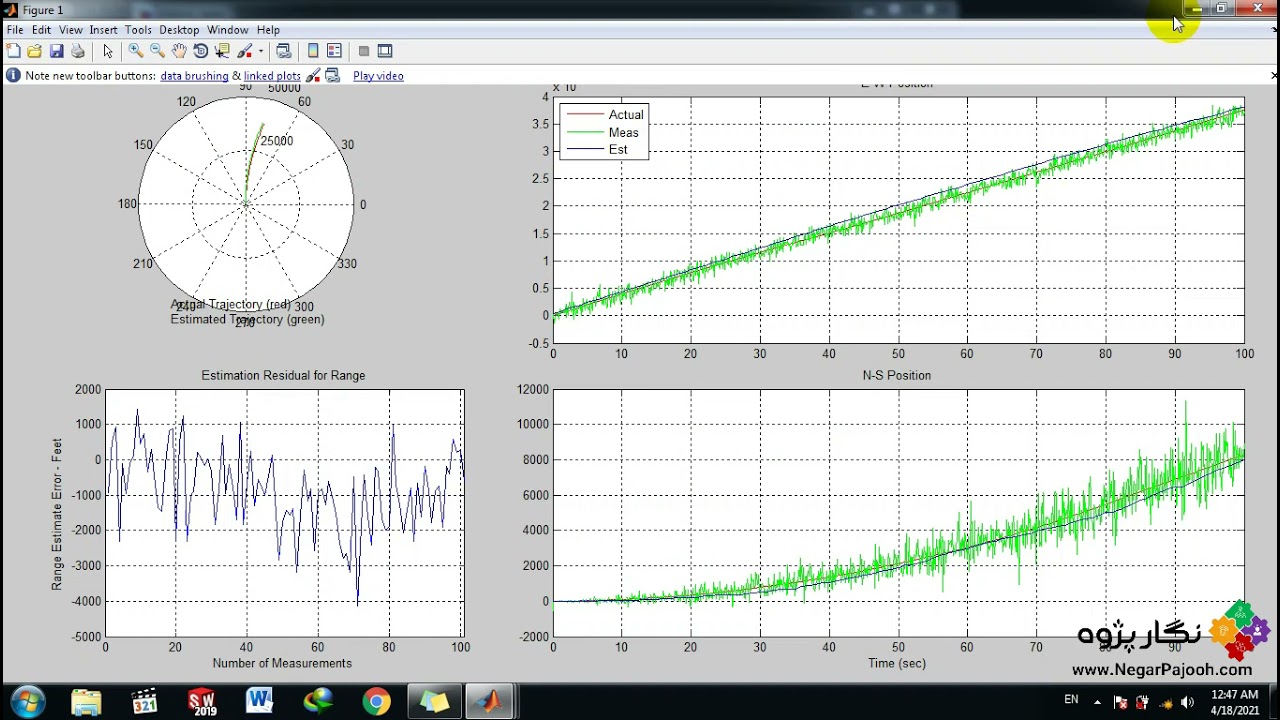Viewport: 1280px width, 720px height.
Task: Activate the Zoom In tool
Action: (x=135, y=51)
